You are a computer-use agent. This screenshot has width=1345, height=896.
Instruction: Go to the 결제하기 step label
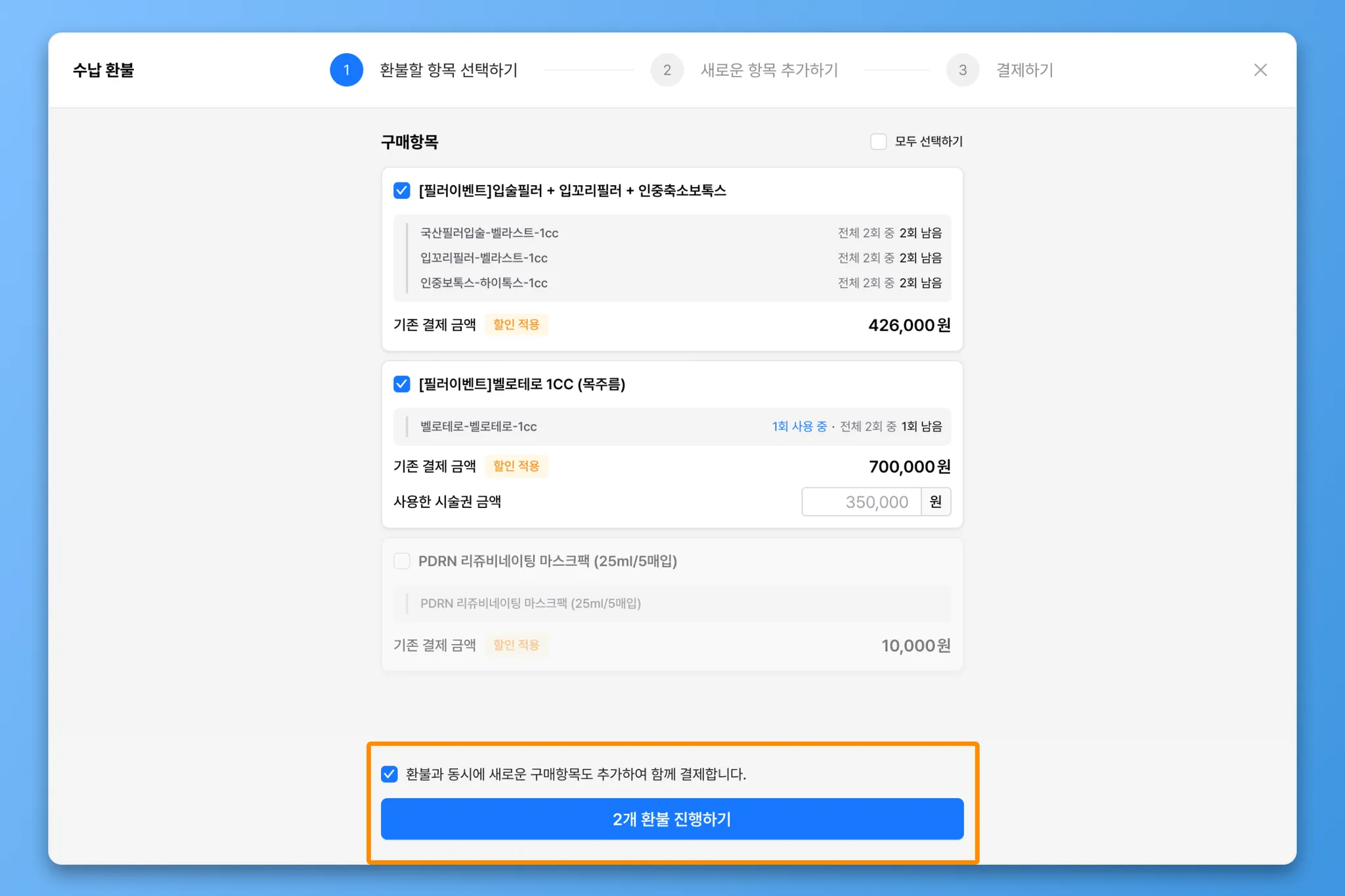pyautogui.click(x=1025, y=70)
